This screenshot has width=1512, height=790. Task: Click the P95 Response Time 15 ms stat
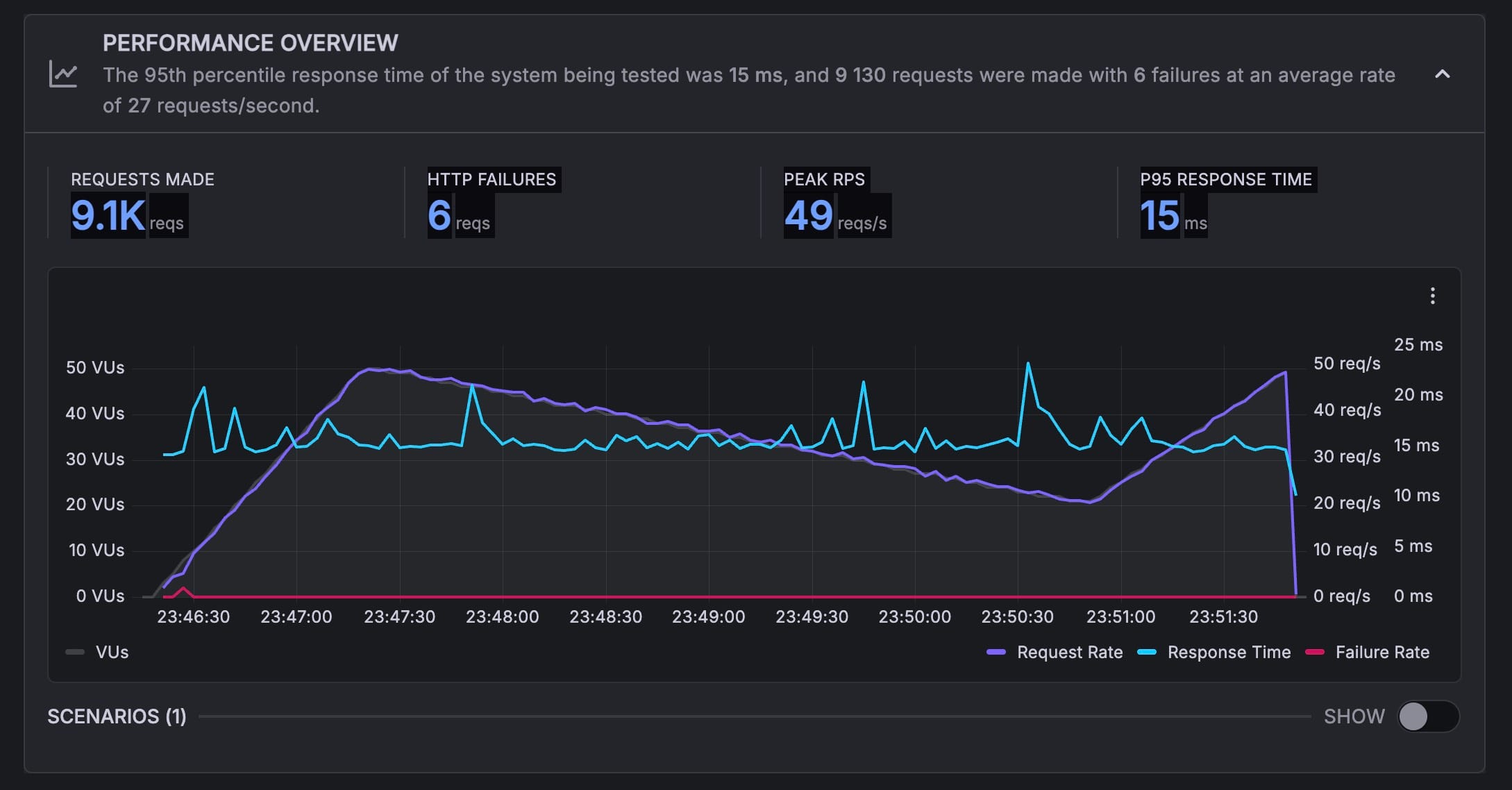tap(1160, 215)
